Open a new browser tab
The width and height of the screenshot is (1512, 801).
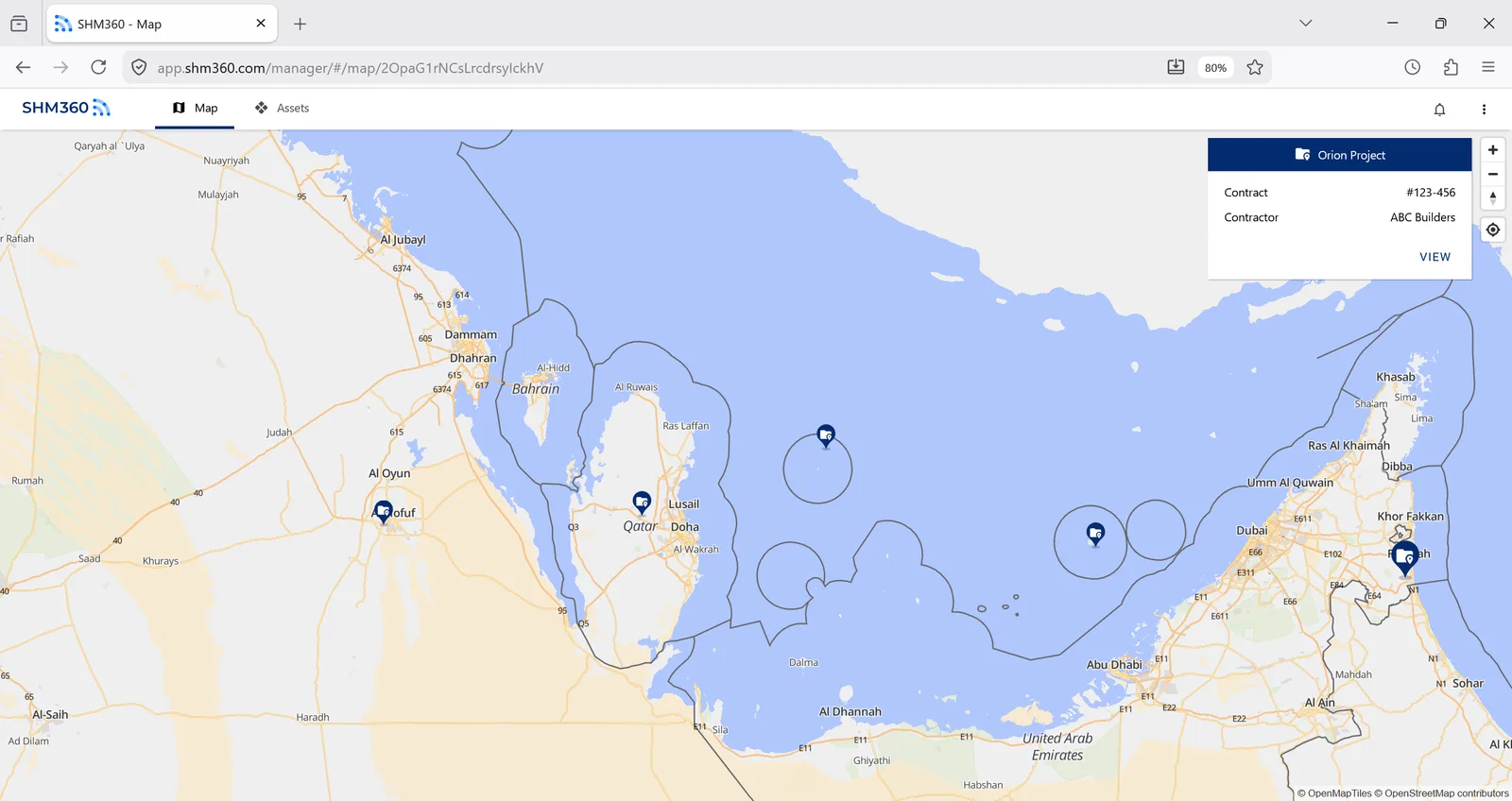point(300,24)
